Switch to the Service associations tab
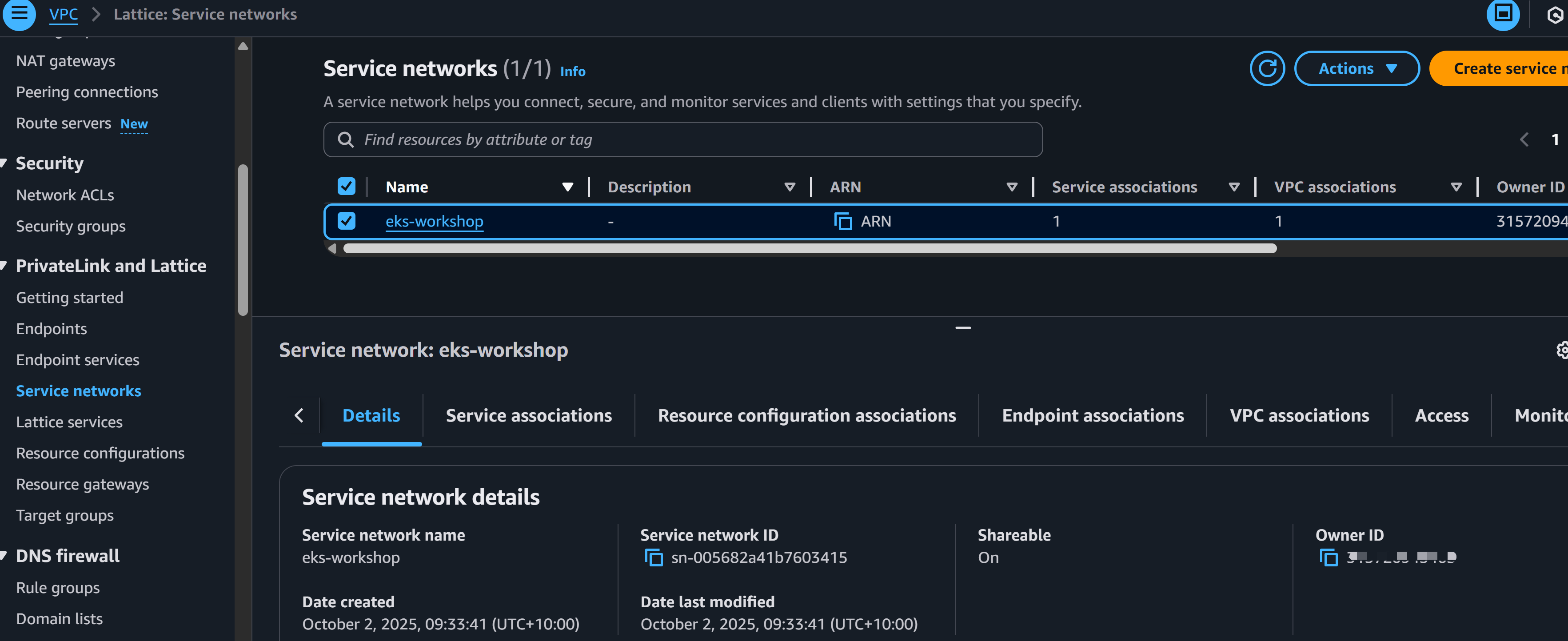1568x641 pixels. point(528,415)
